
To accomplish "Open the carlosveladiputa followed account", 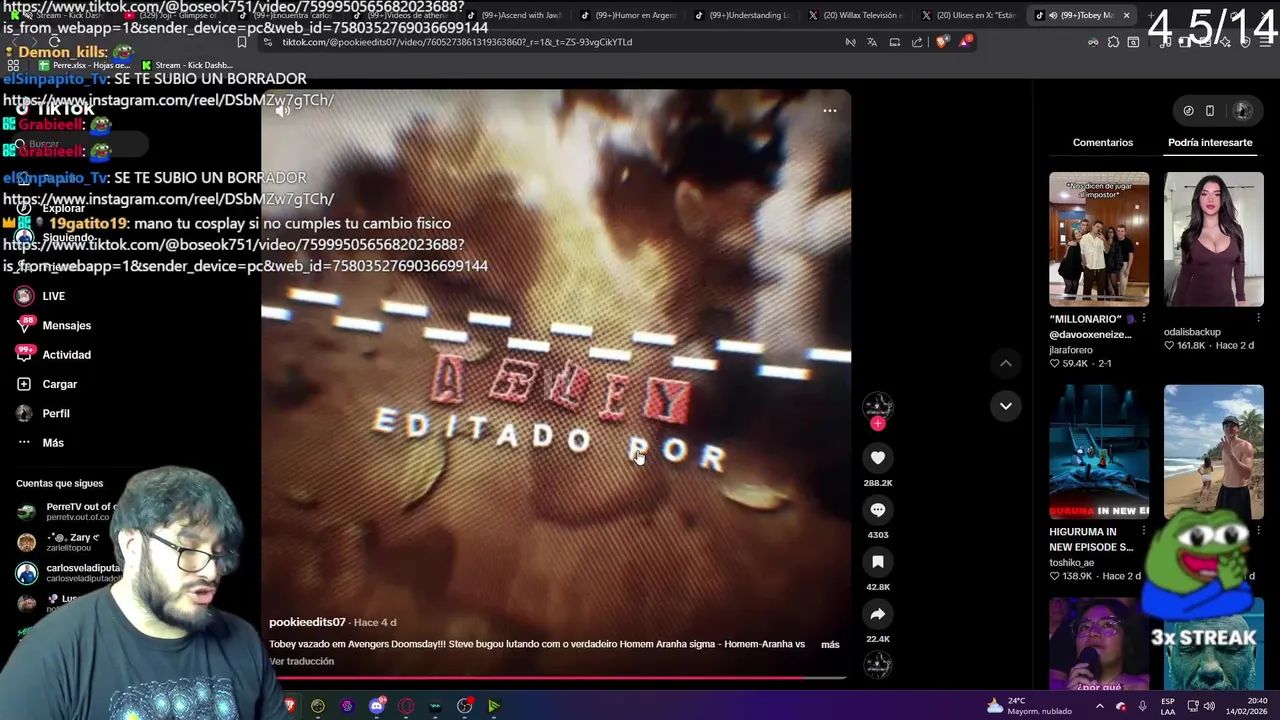I will (68, 572).
